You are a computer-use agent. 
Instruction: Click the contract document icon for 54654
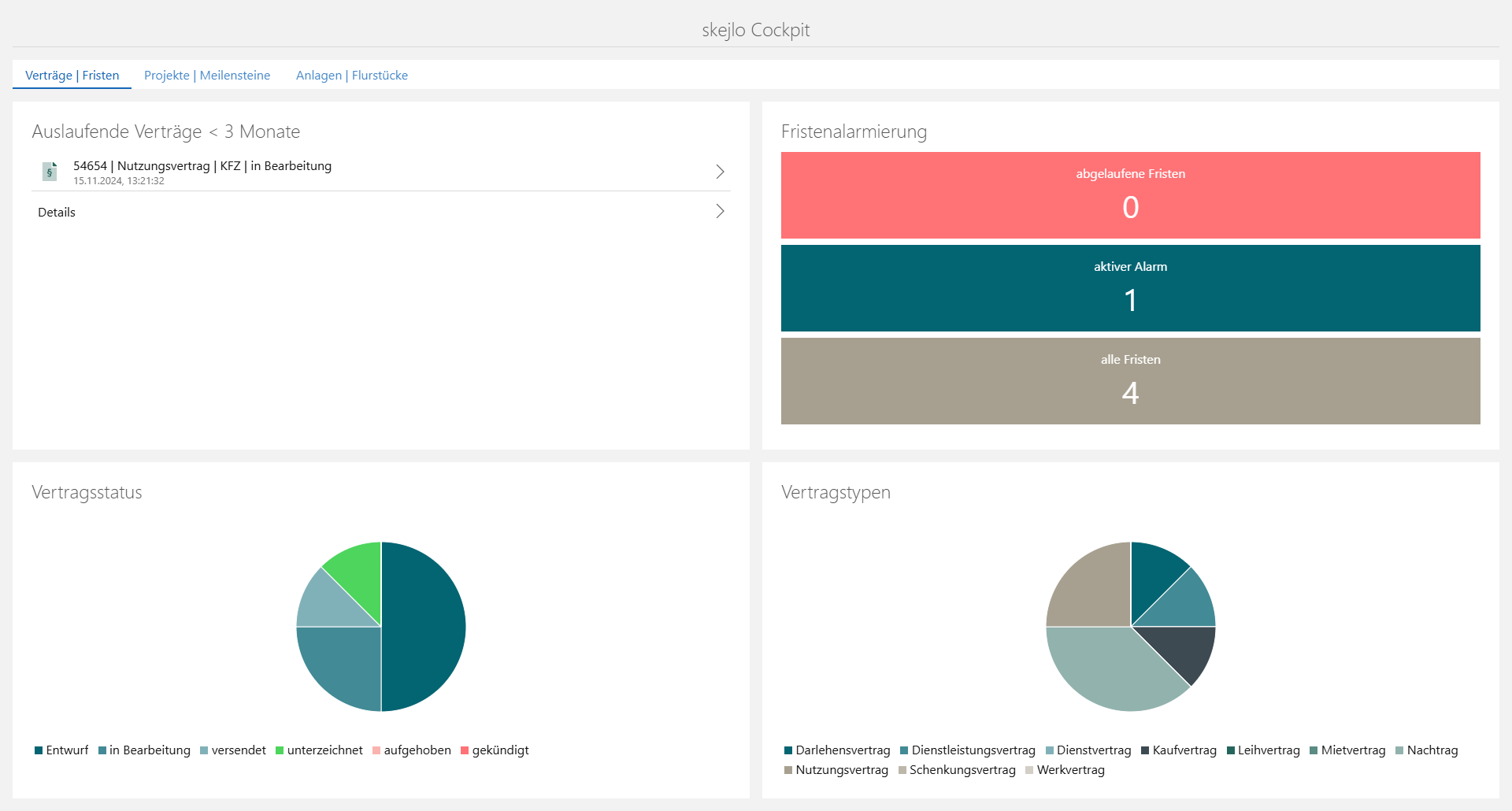(50, 172)
